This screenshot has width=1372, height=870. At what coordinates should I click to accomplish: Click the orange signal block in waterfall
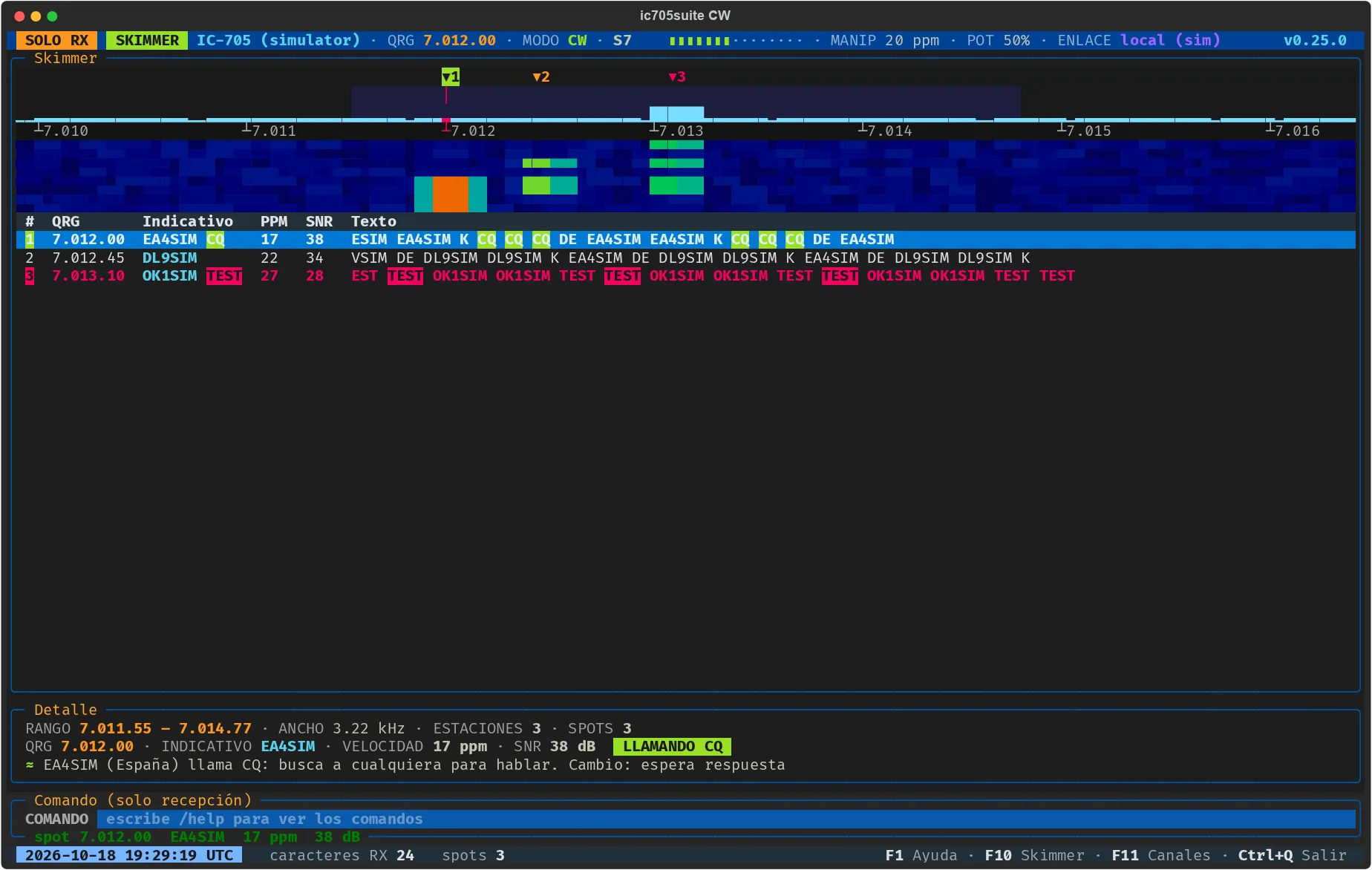[450, 194]
